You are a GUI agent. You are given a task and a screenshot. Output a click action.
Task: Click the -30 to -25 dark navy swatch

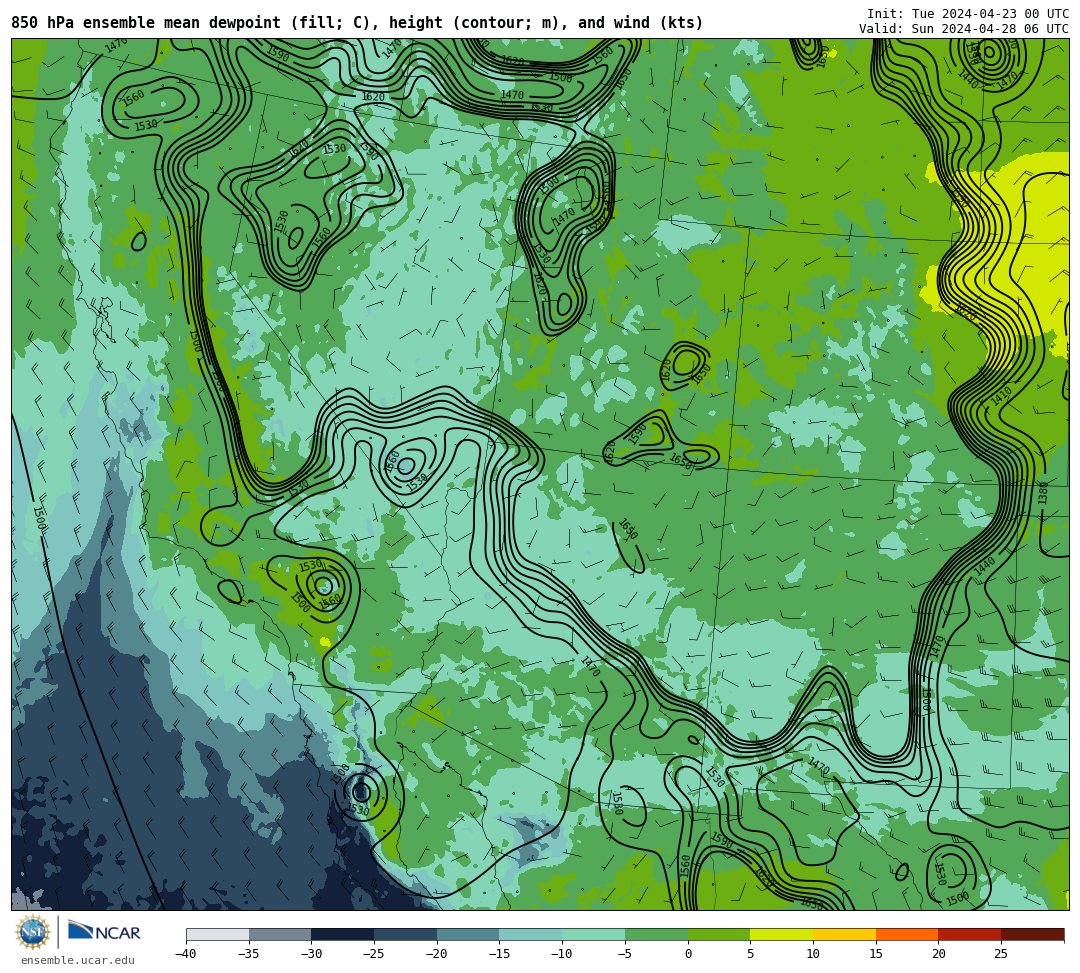(x=343, y=934)
